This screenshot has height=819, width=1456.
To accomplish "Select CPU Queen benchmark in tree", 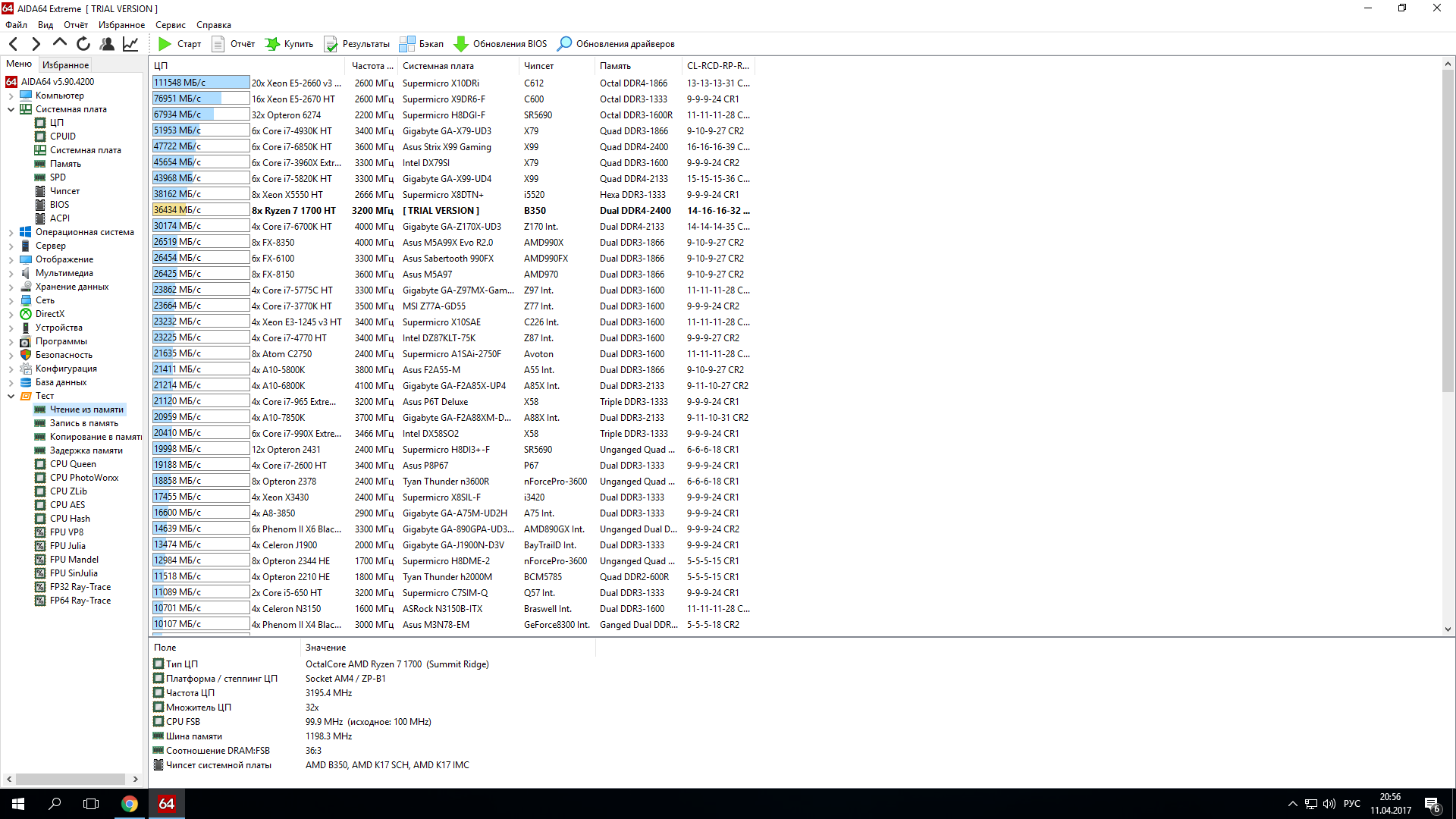I will tap(73, 464).
